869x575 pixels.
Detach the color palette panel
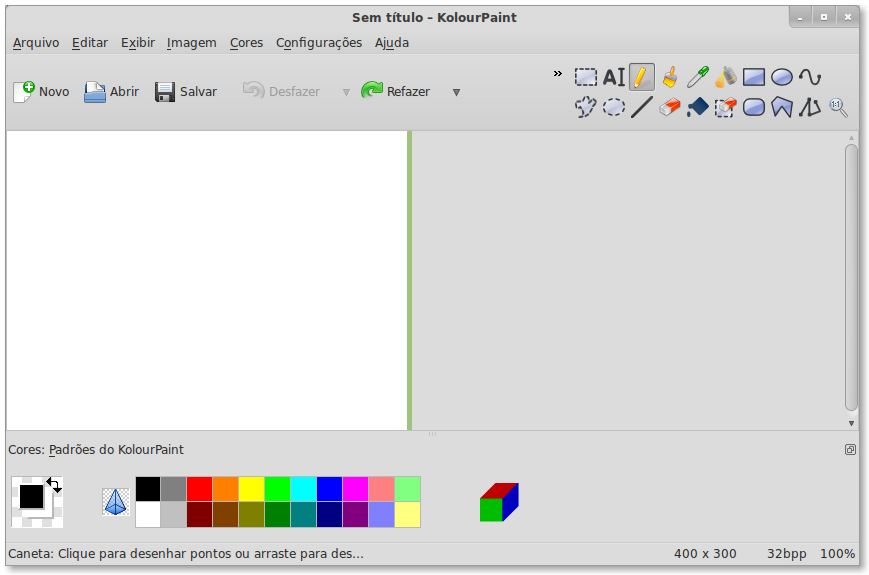[850, 449]
